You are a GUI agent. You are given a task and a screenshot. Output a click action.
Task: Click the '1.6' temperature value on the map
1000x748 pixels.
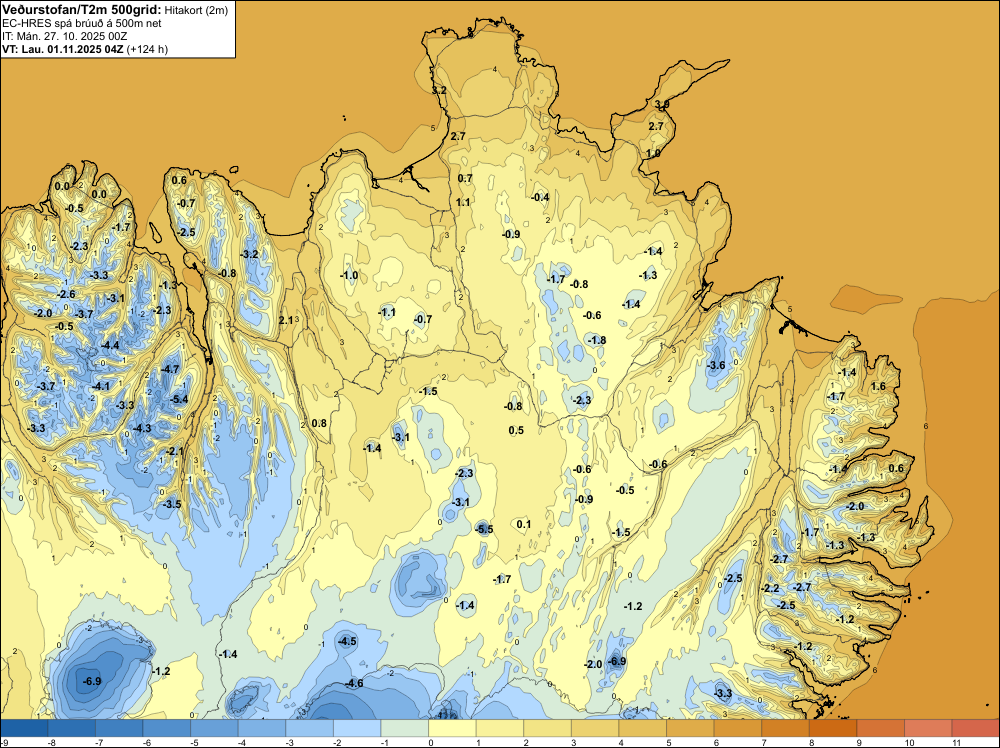878,386
